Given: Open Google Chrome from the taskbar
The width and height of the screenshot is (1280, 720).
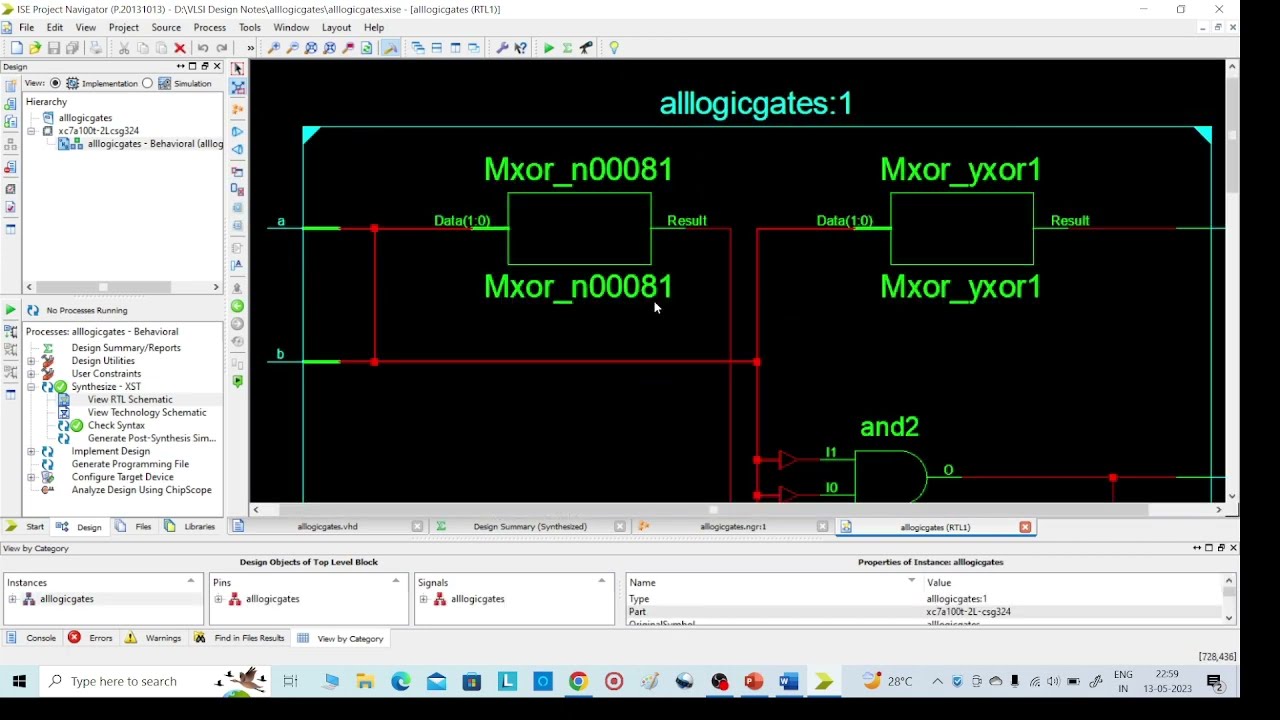Looking at the screenshot, I should [578, 681].
